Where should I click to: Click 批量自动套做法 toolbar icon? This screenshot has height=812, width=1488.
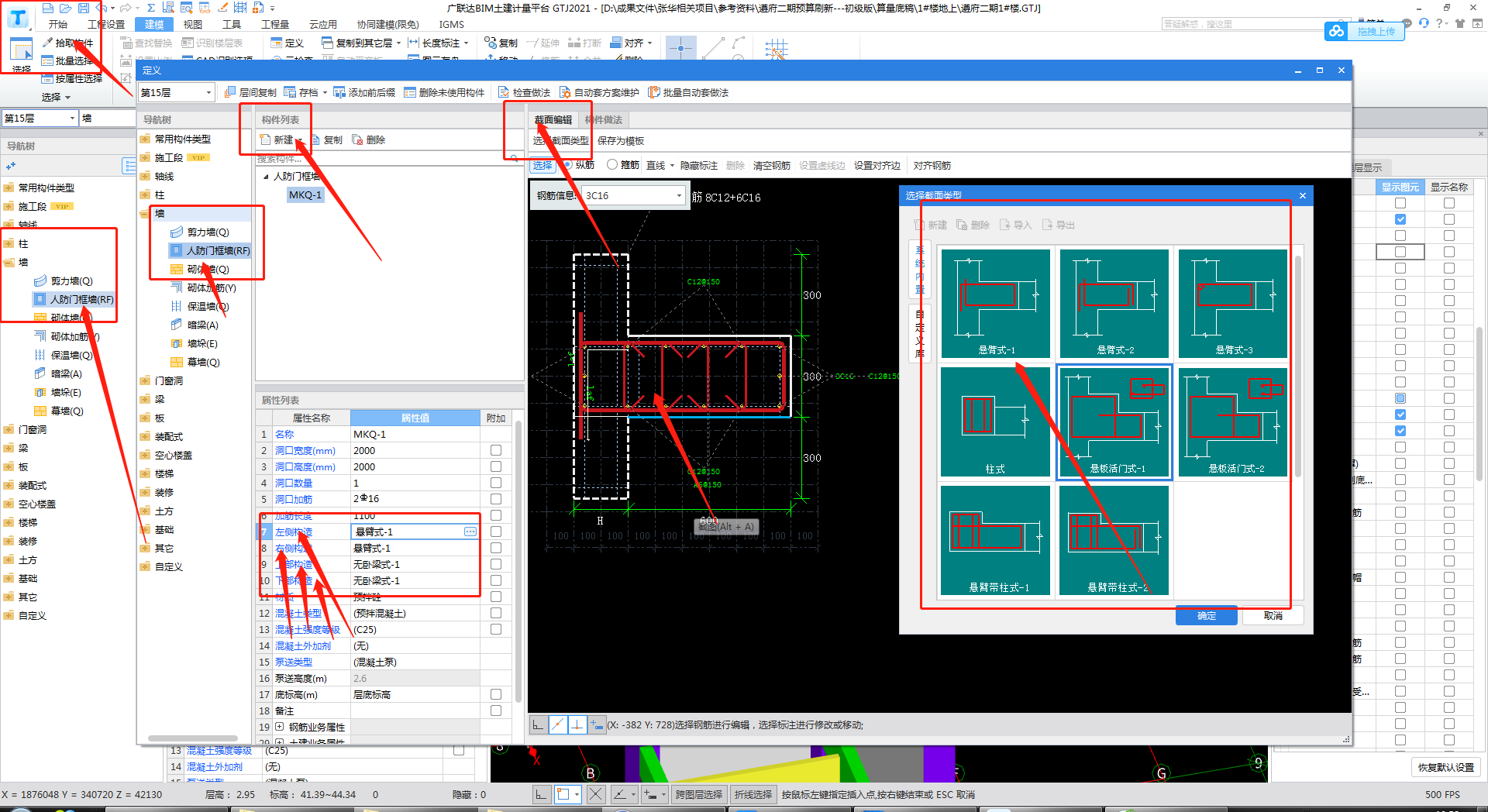654,92
